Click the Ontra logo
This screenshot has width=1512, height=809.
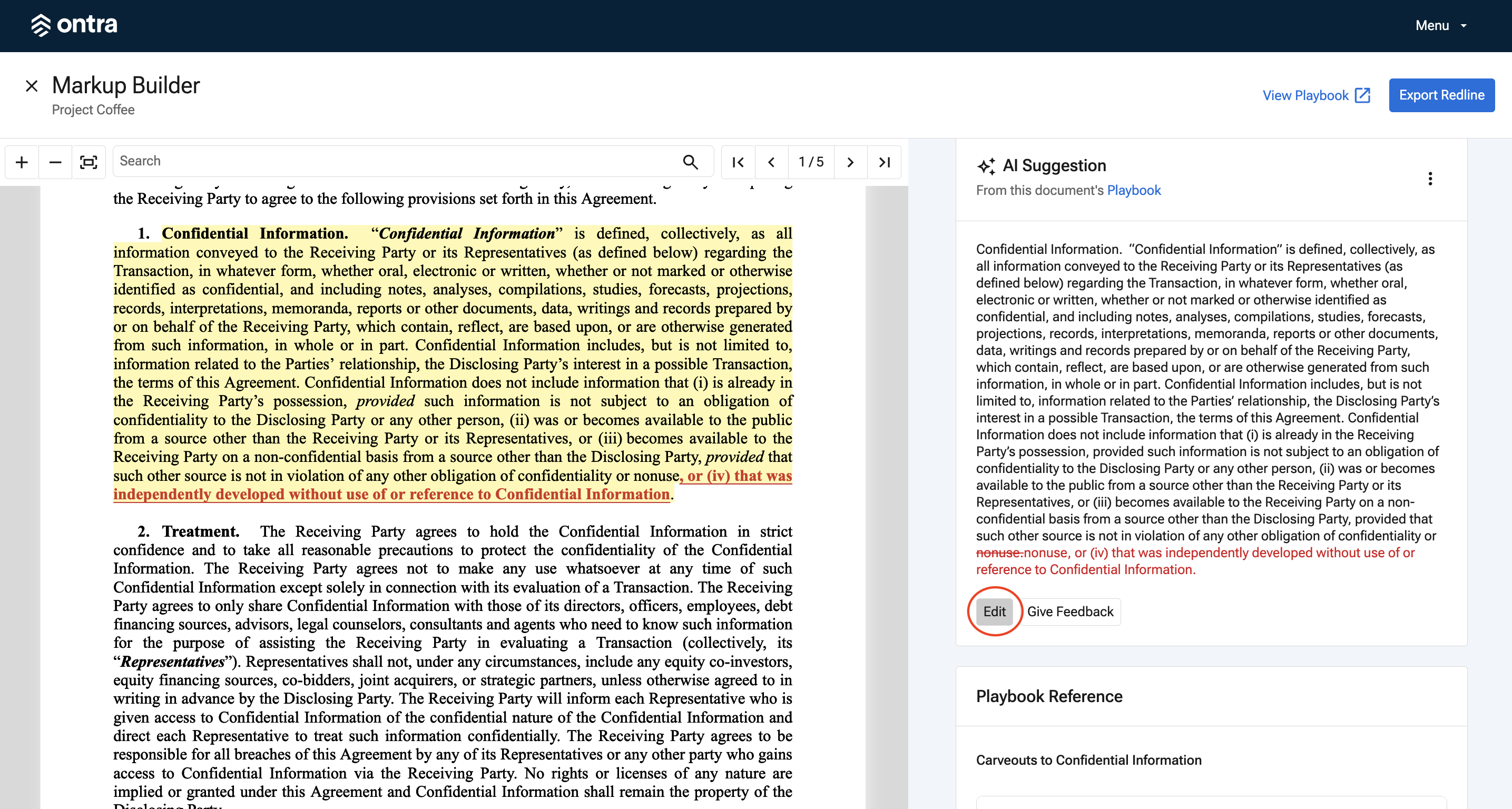point(74,25)
